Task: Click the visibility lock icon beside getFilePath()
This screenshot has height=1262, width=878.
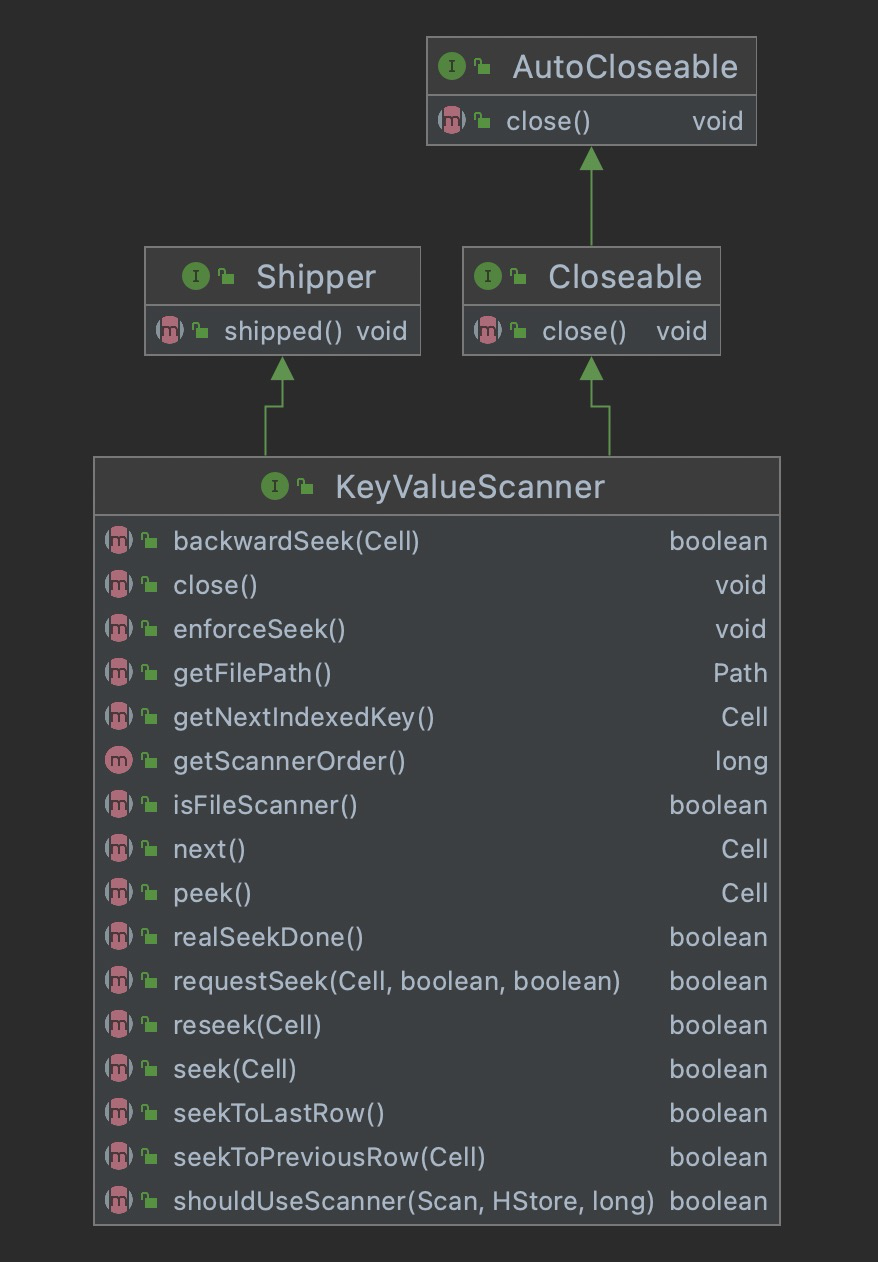Action: coord(149,673)
